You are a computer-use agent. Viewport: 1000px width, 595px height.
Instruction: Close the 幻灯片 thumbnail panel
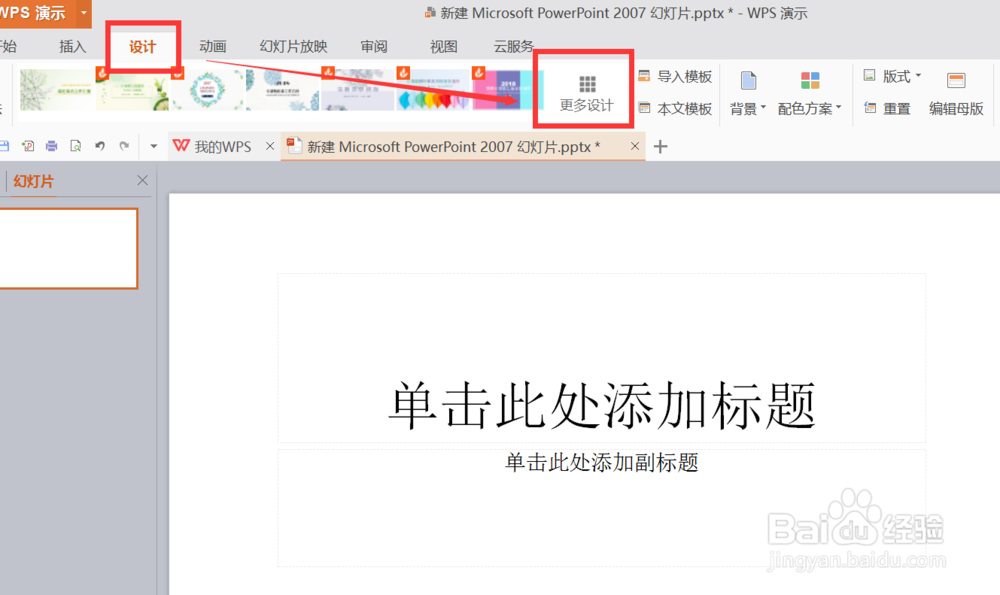click(142, 180)
